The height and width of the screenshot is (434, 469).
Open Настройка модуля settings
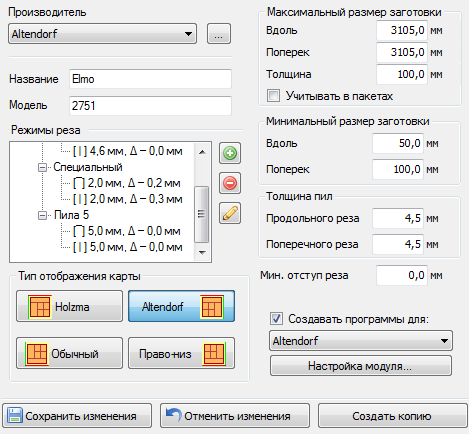click(x=361, y=366)
